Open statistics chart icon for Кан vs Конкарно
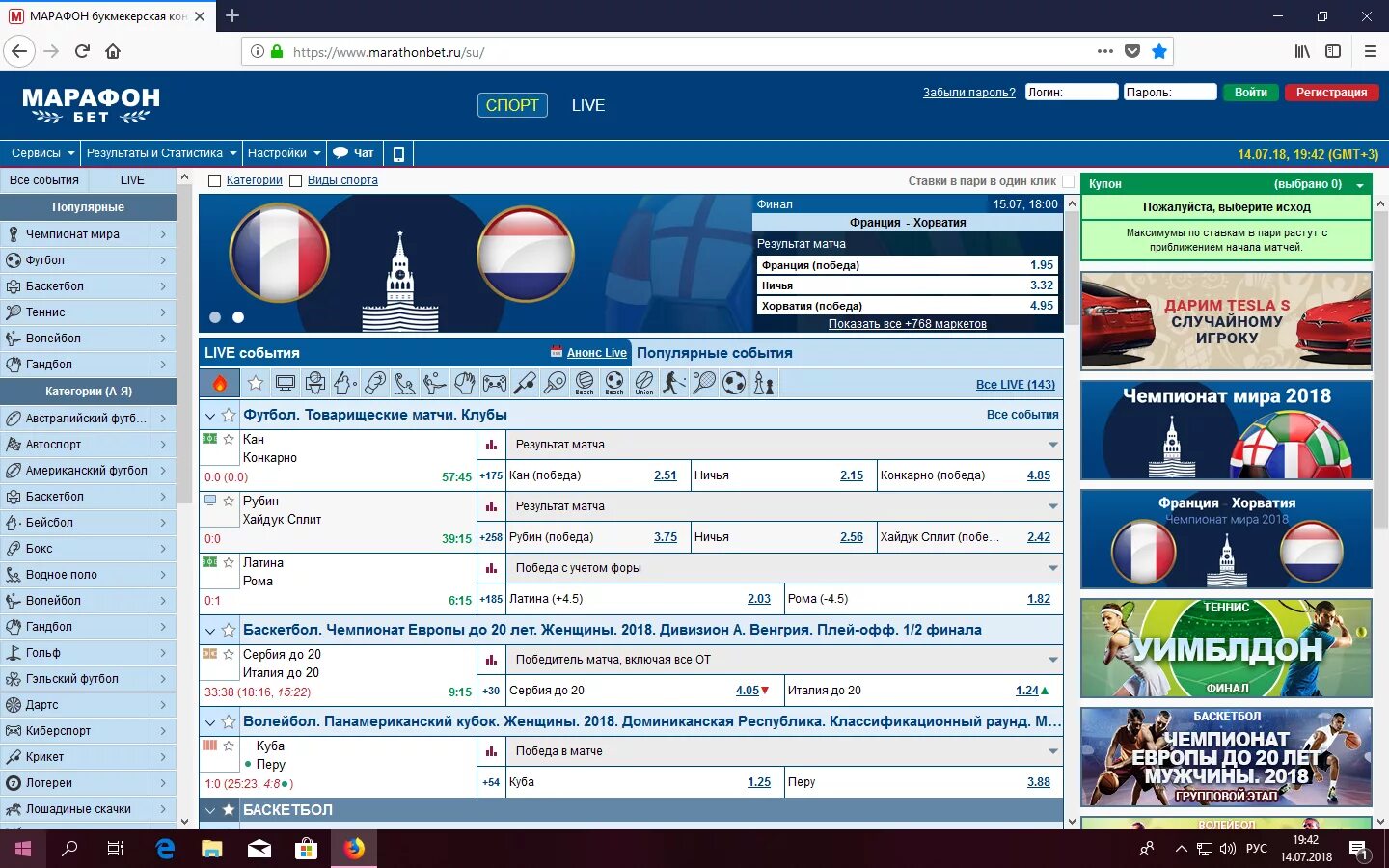 (491, 445)
